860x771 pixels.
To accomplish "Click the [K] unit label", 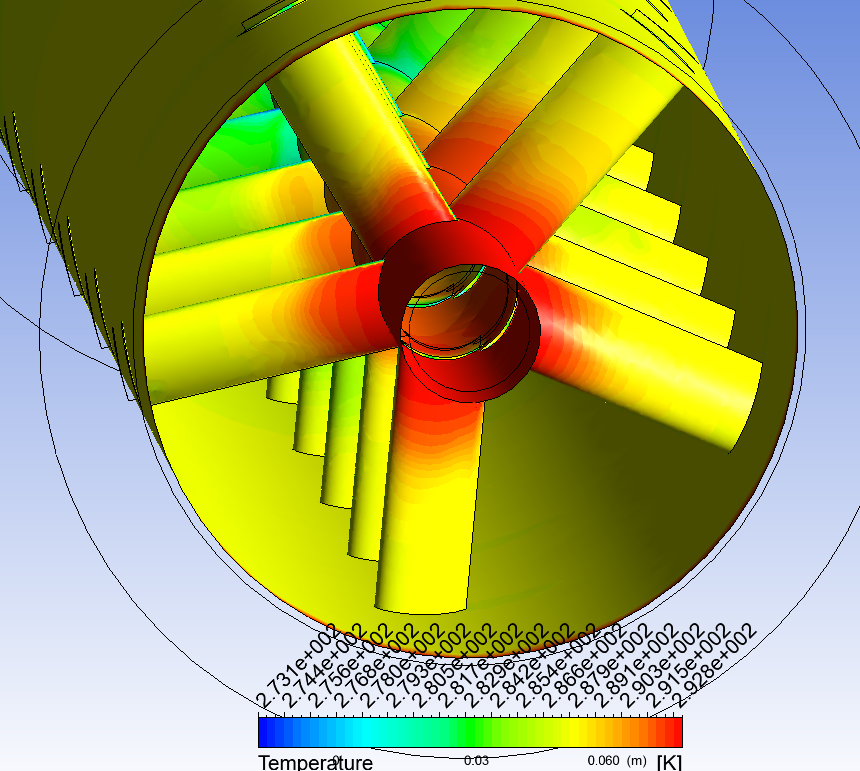I will (x=668, y=762).
